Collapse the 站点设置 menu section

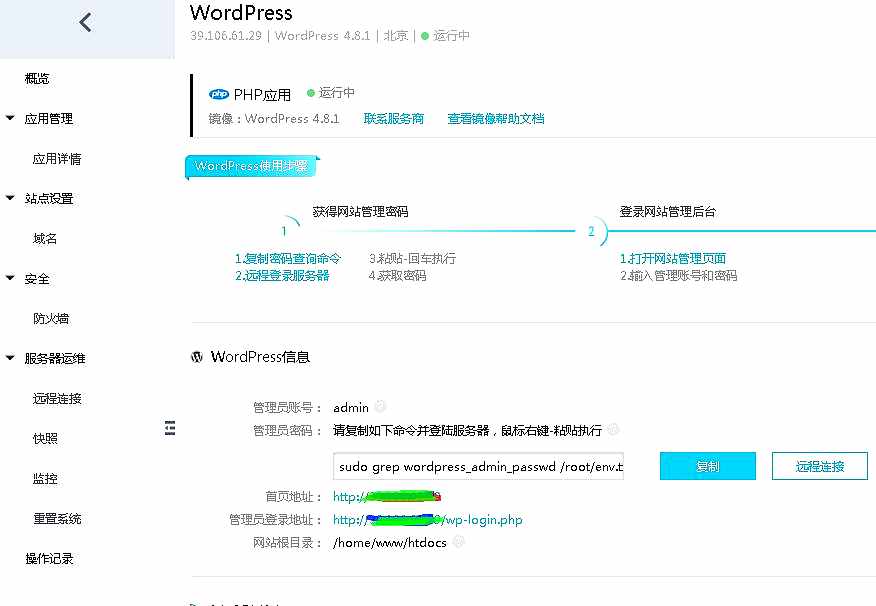tap(10, 198)
